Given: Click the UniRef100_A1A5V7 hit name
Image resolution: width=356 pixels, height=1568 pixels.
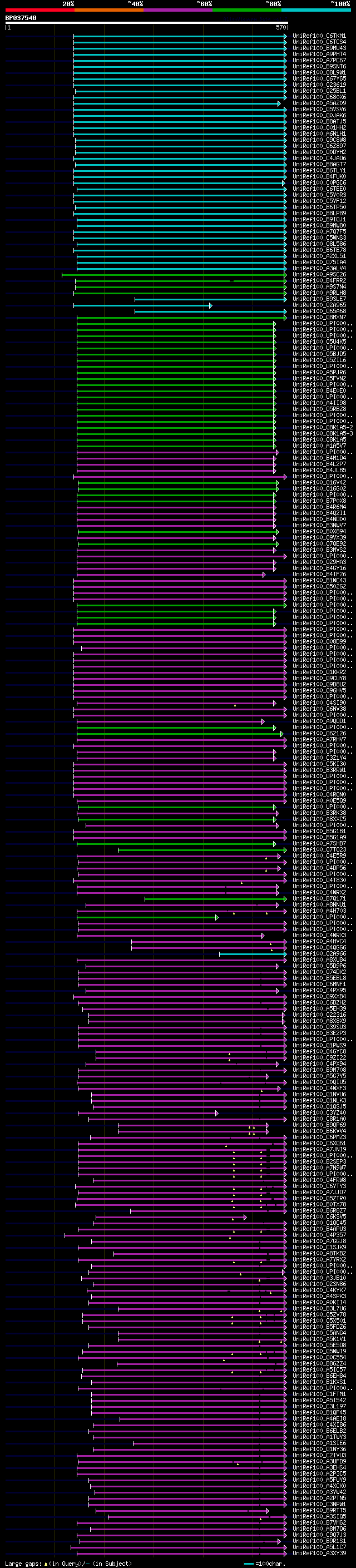Looking at the screenshot, I should [x=319, y=446].
